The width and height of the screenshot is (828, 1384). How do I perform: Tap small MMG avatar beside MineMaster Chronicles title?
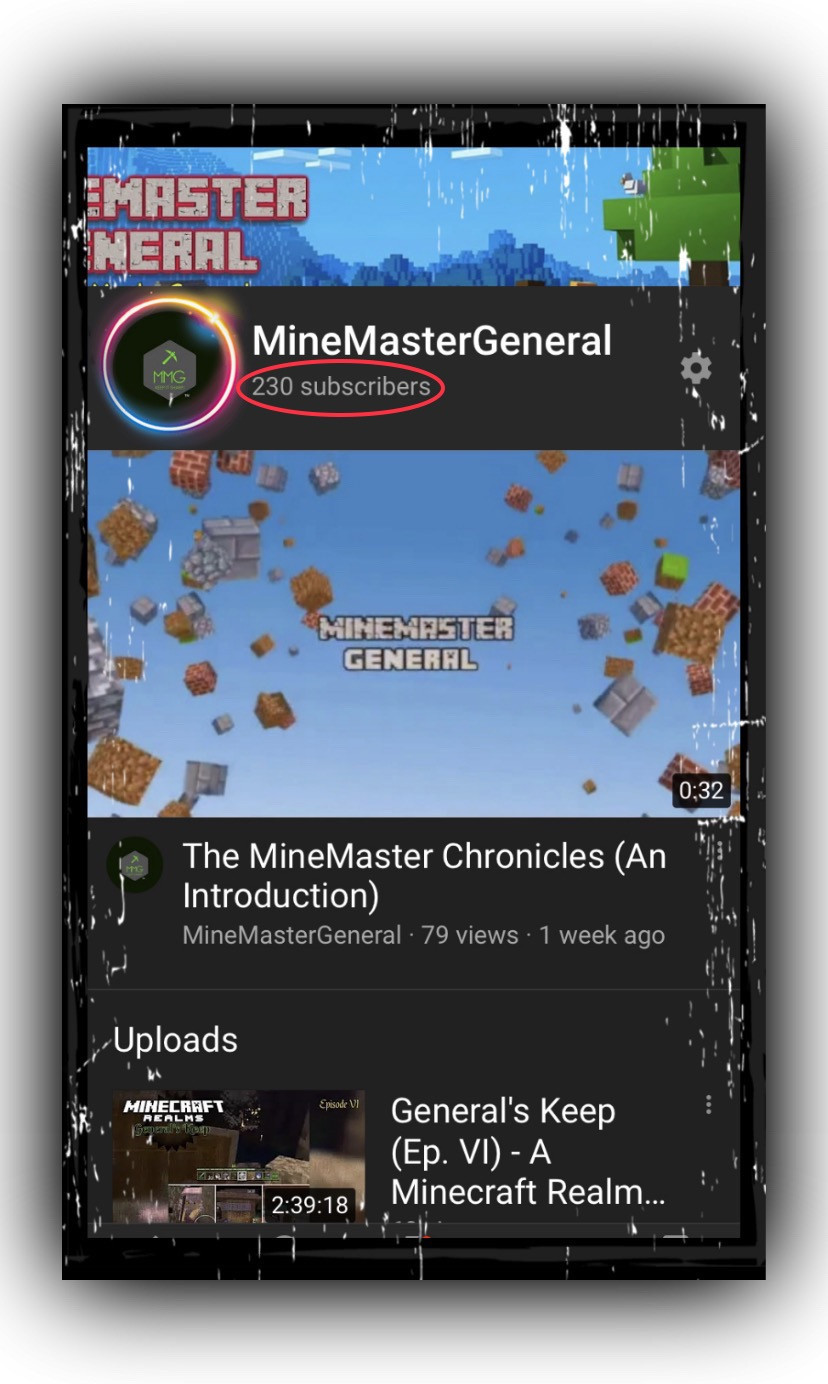point(134,865)
